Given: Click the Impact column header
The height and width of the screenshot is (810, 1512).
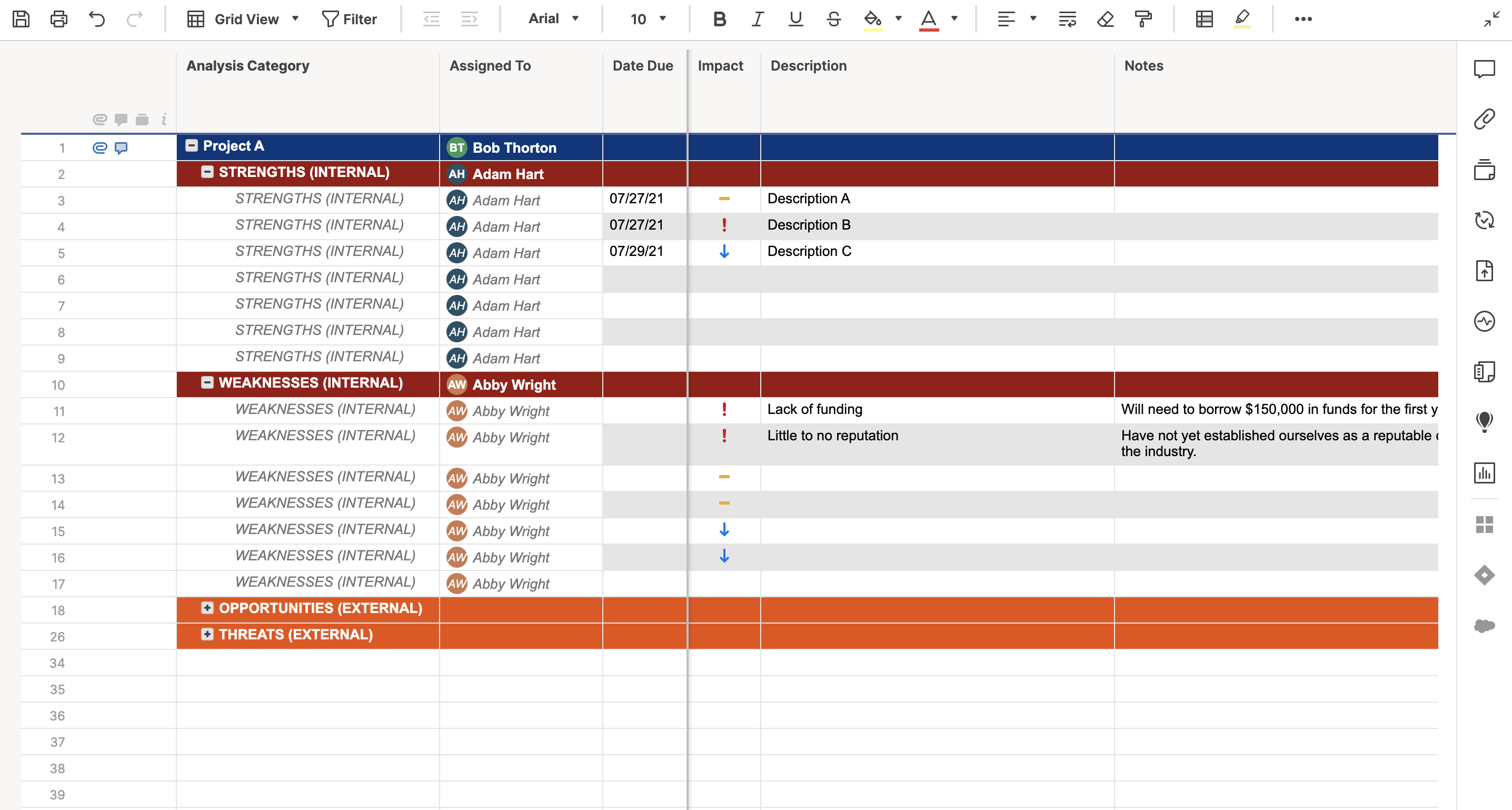Looking at the screenshot, I should coord(720,66).
